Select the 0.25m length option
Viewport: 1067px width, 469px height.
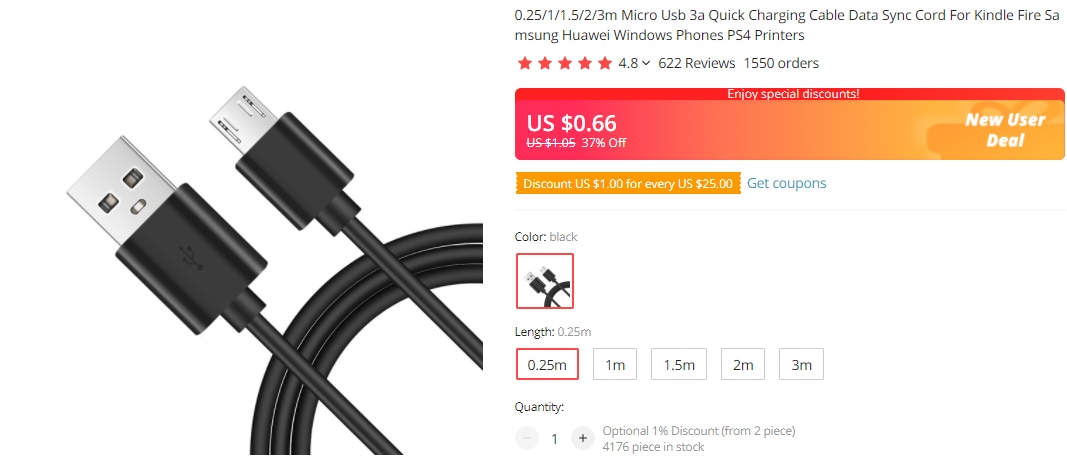click(x=547, y=364)
